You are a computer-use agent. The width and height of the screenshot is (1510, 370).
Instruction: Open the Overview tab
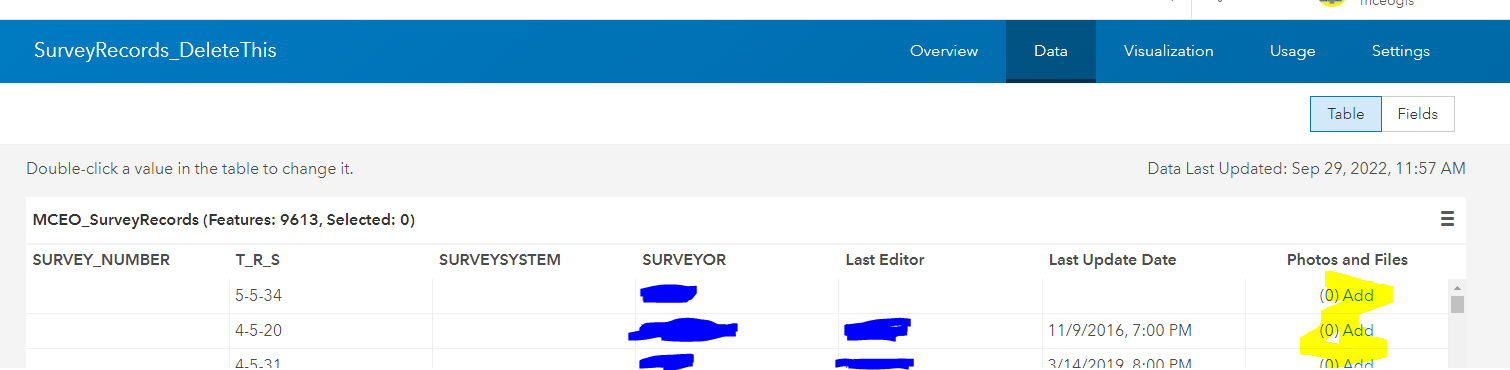[944, 51]
